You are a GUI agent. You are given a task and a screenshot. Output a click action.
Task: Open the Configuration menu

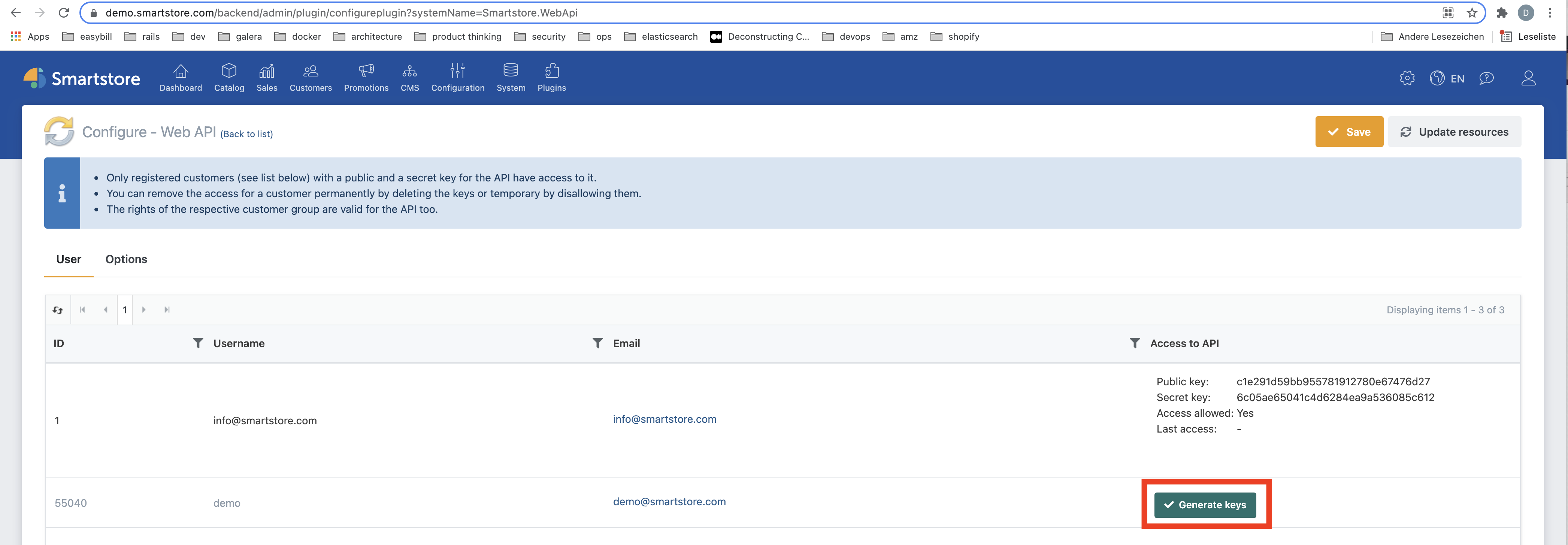pos(458,78)
